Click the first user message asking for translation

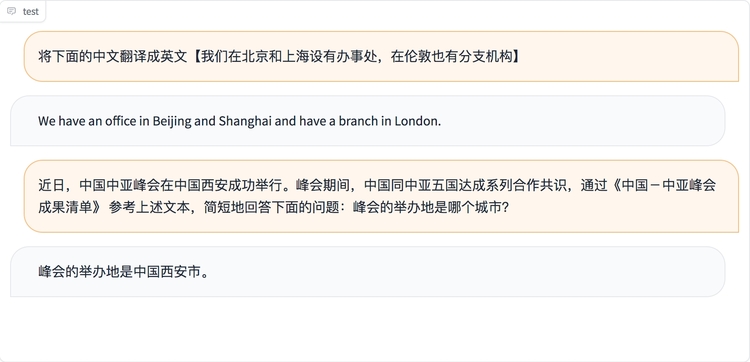(381, 56)
